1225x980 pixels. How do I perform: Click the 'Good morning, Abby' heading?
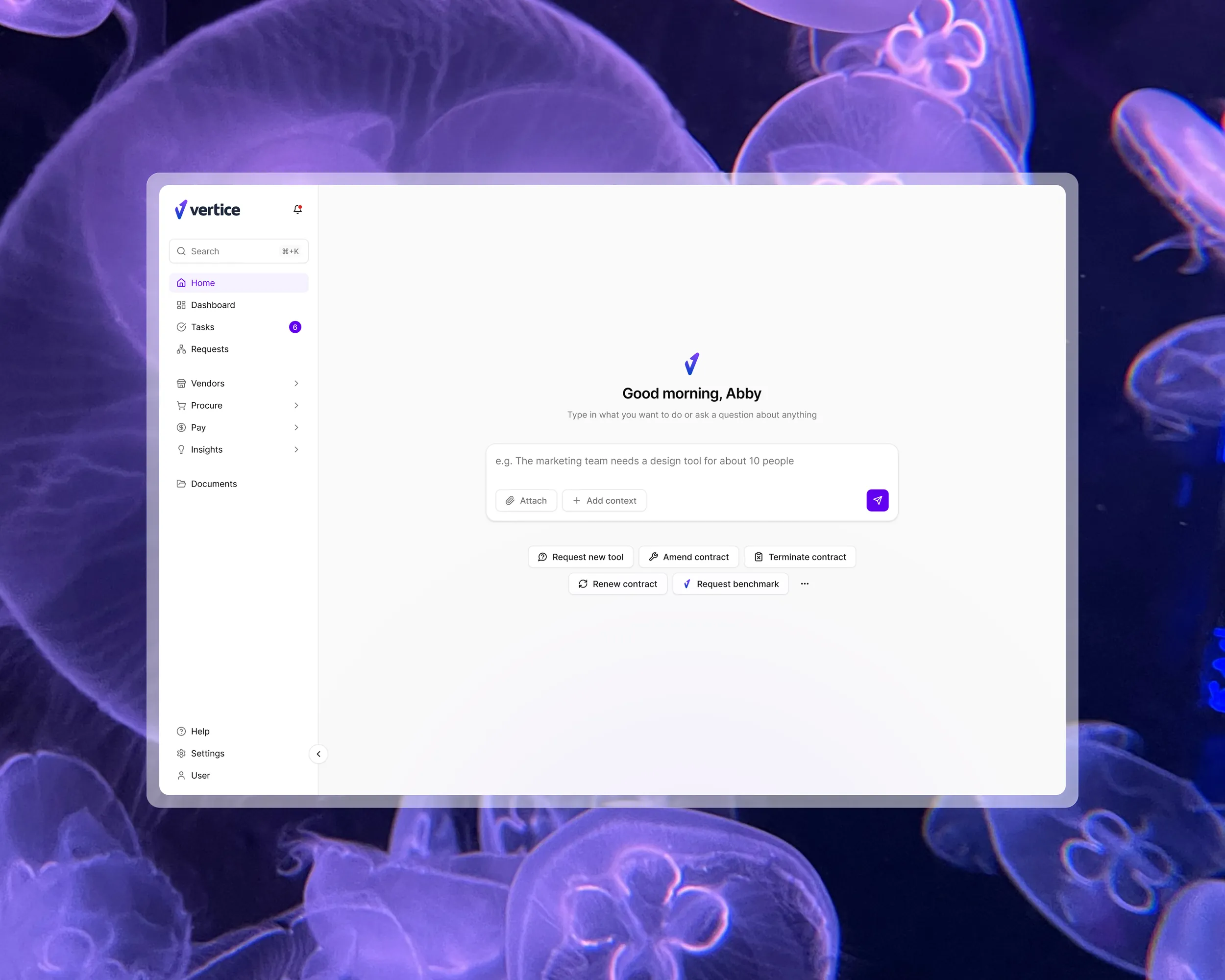(x=691, y=393)
